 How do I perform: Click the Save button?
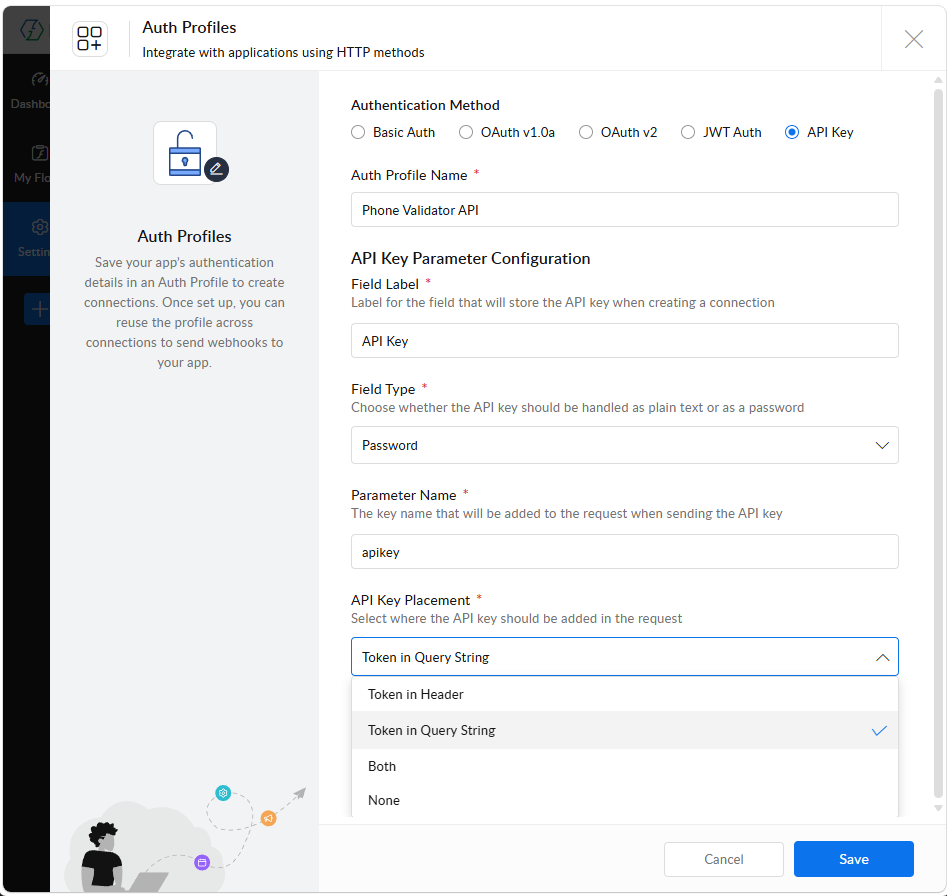pos(853,859)
